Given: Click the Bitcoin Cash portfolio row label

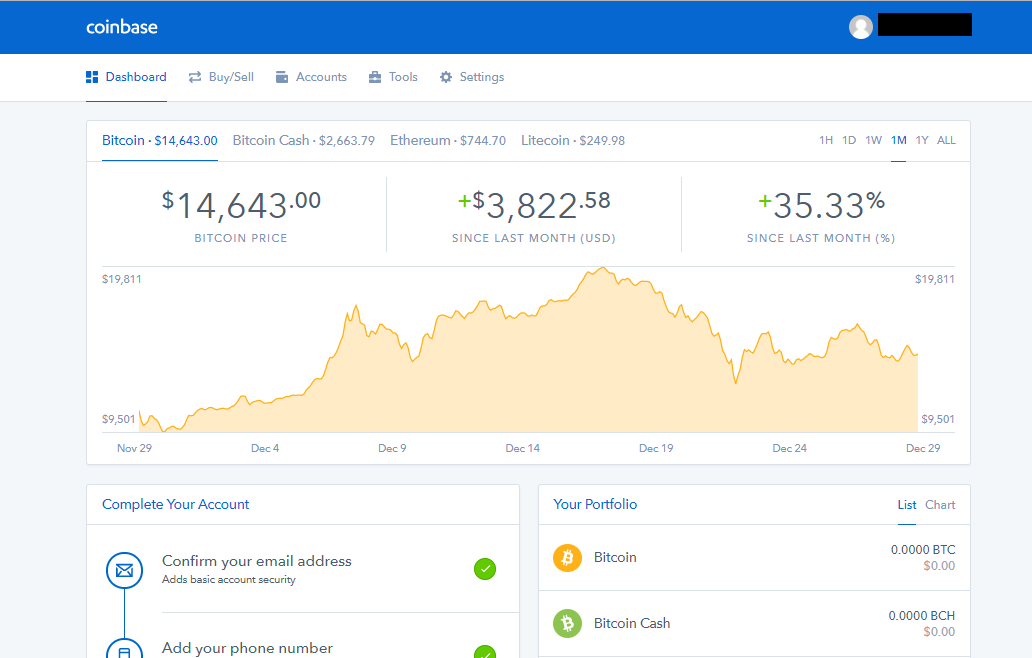Looking at the screenshot, I should (632, 623).
